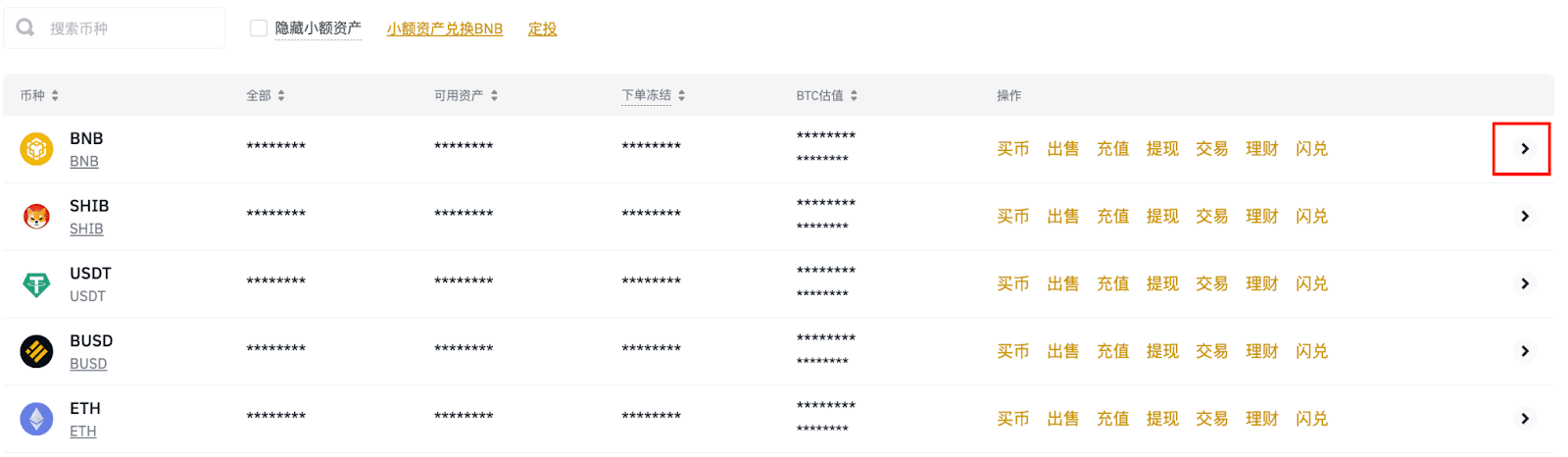Click the SHIB coin logo icon
The image size is (1568, 457).
tap(36, 217)
